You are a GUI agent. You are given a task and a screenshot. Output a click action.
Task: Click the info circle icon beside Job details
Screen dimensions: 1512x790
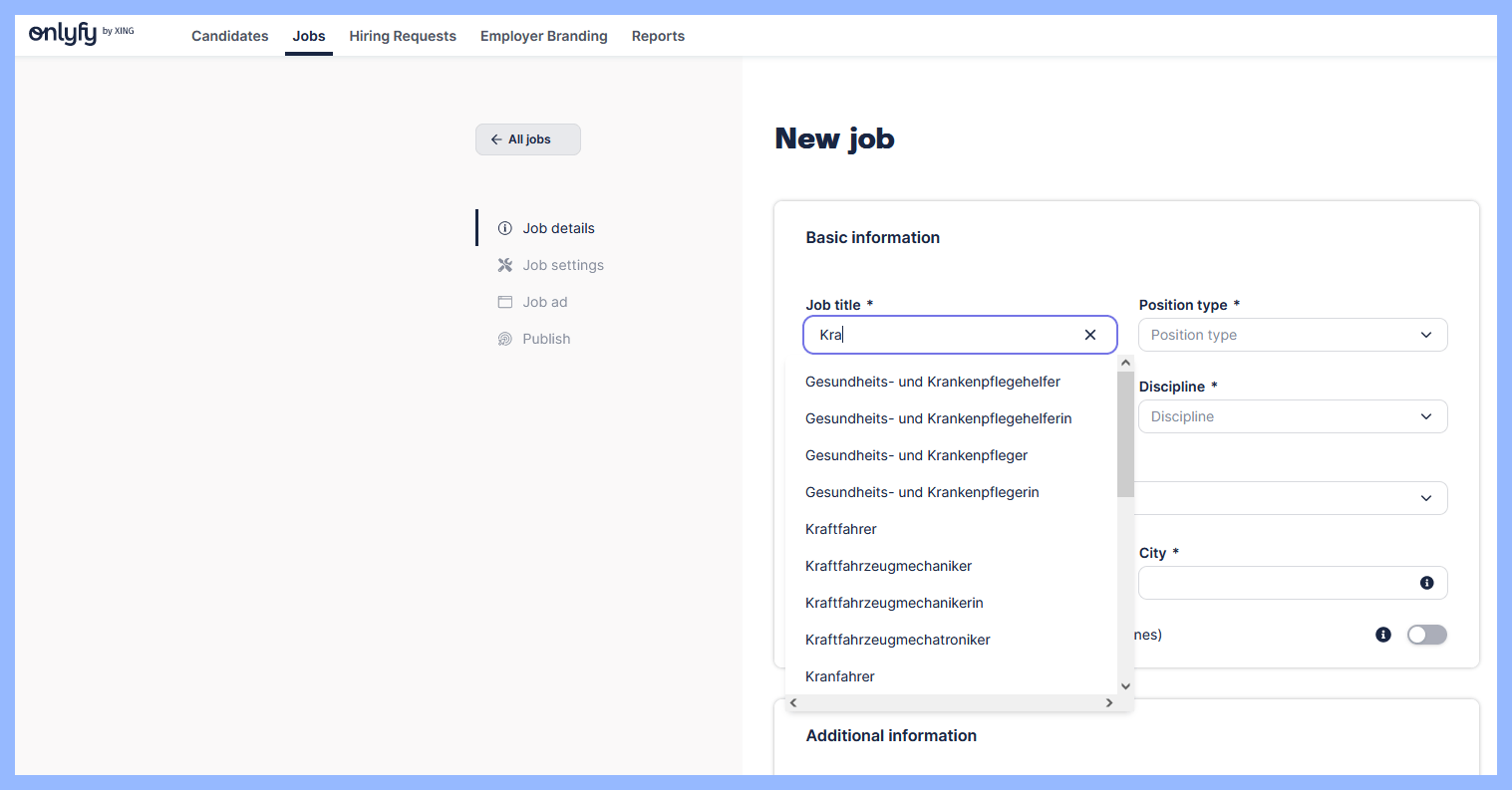click(505, 227)
